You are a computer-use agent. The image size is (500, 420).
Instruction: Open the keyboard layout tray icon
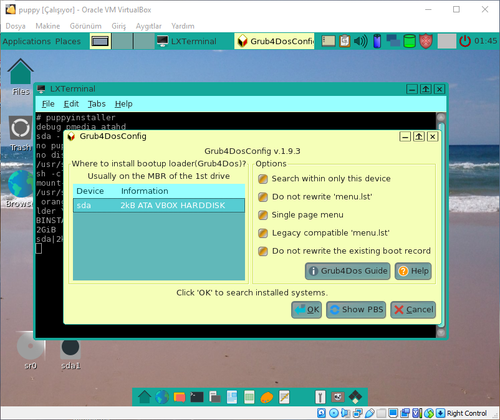click(x=328, y=41)
